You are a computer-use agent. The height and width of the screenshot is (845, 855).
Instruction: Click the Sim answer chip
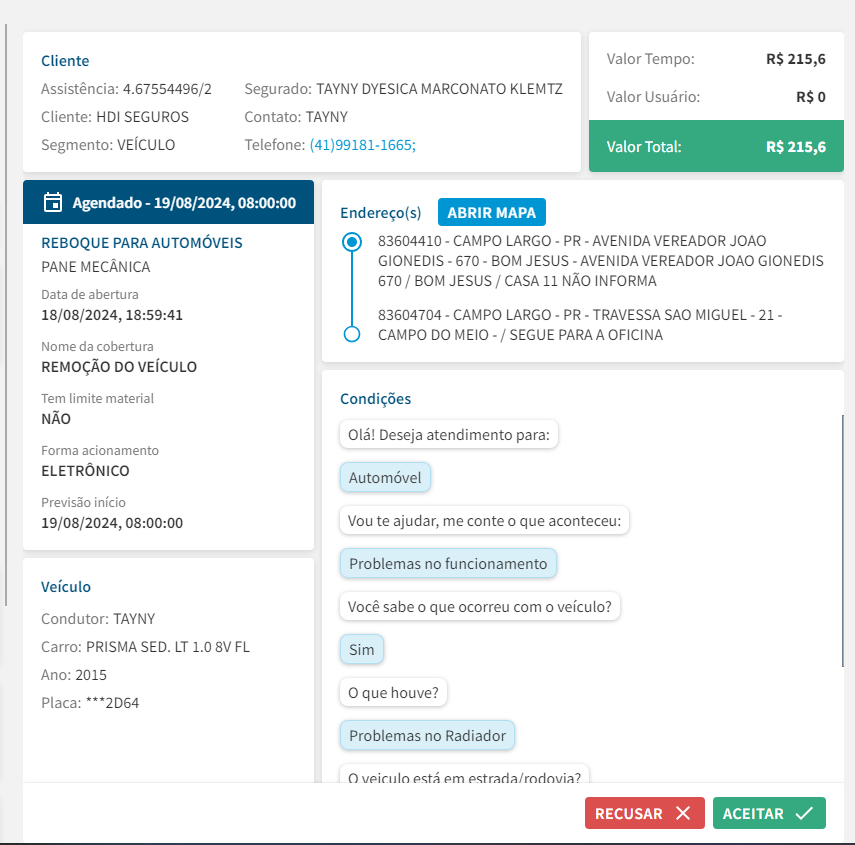point(362,650)
